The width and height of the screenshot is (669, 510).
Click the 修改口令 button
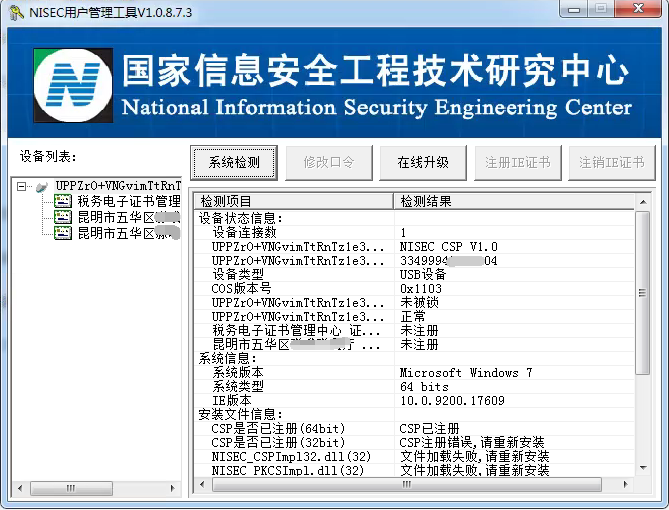tap(329, 163)
